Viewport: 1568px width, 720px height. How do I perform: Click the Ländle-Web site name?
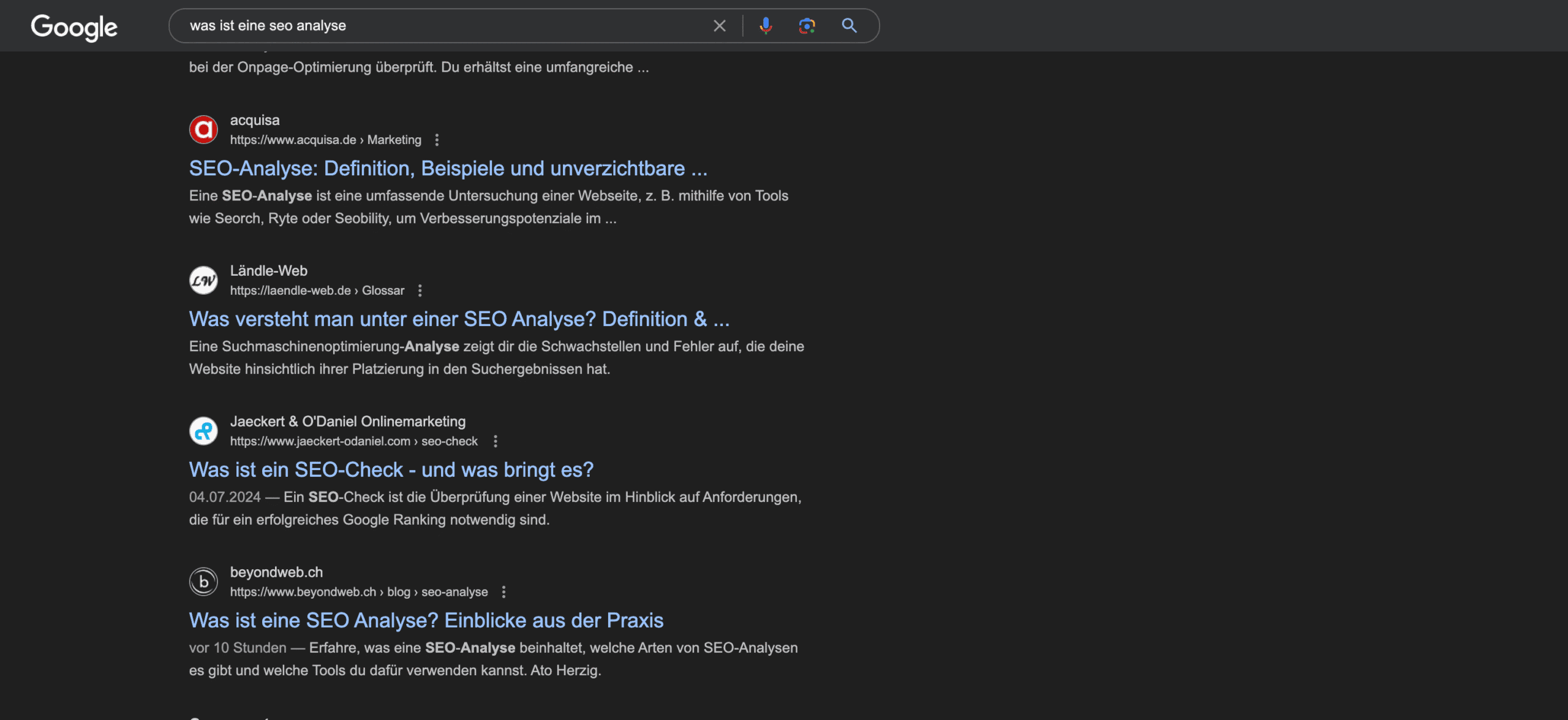point(269,271)
